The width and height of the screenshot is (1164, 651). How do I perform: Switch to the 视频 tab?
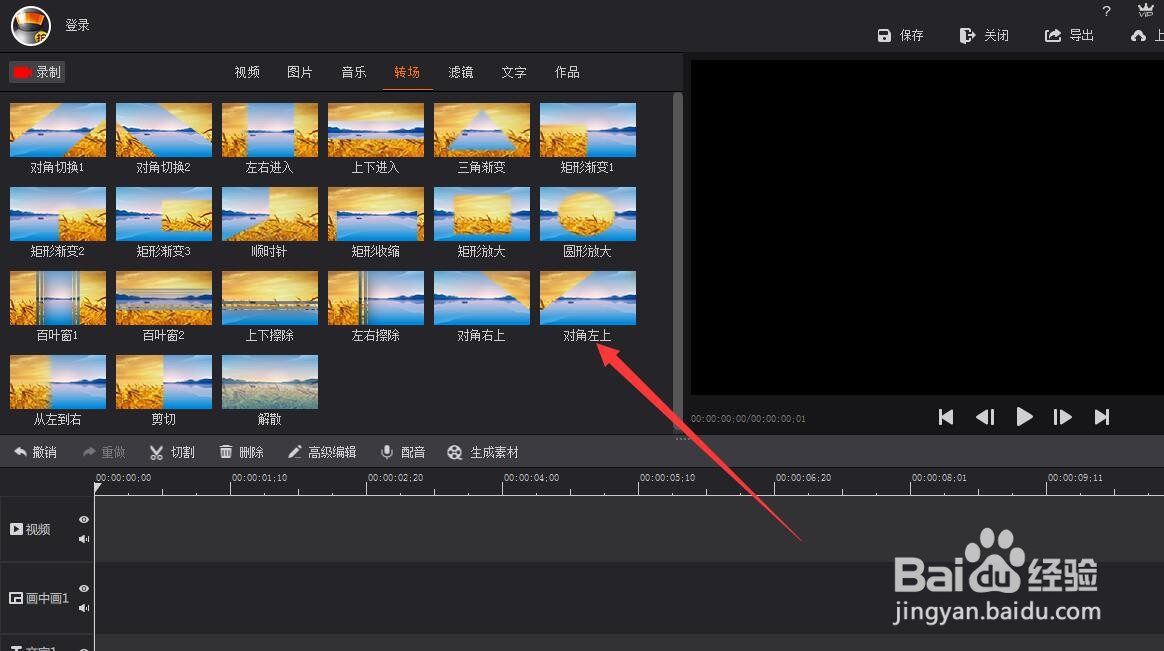(x=247, y=72)
